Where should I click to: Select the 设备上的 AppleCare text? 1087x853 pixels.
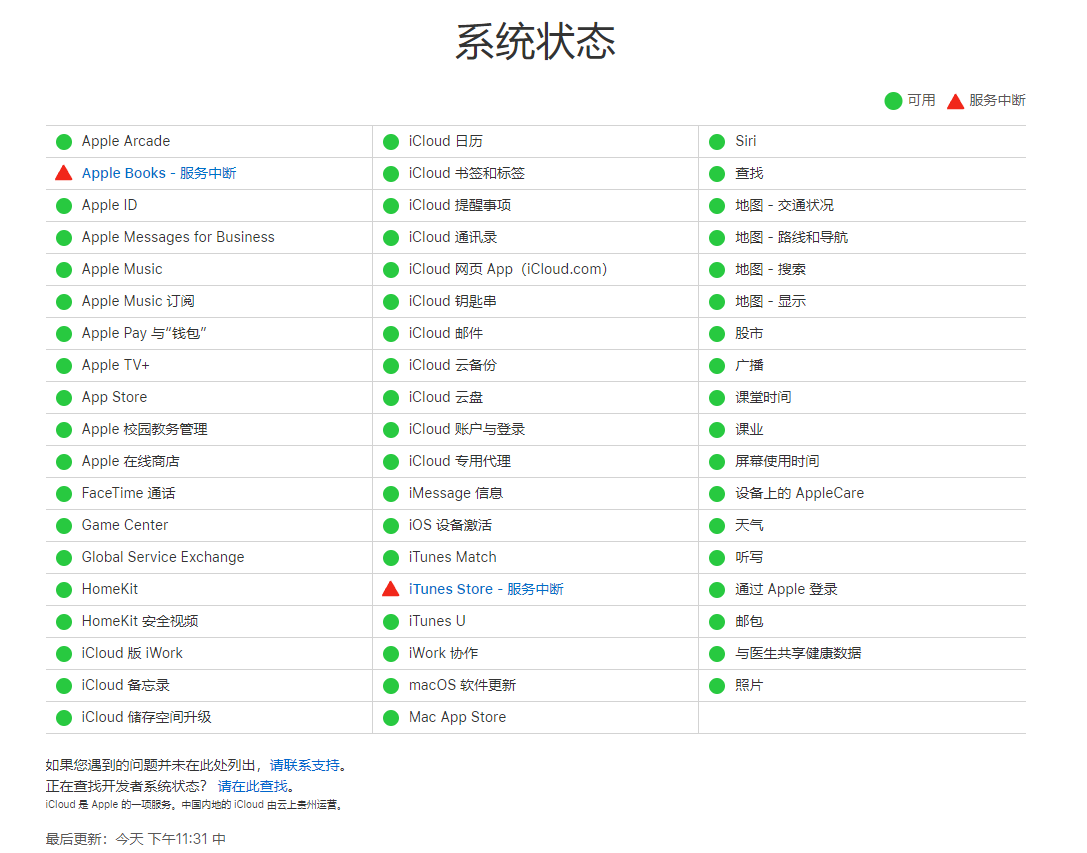click(x=800, y=493)
